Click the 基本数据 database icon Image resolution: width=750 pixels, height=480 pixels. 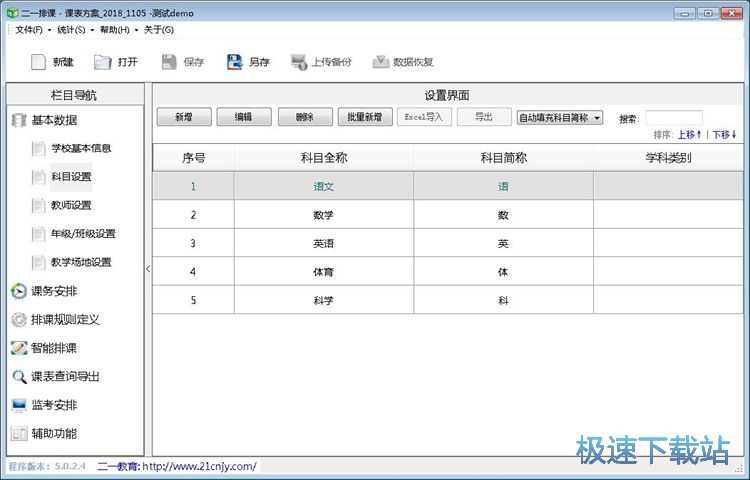(19, 120)
